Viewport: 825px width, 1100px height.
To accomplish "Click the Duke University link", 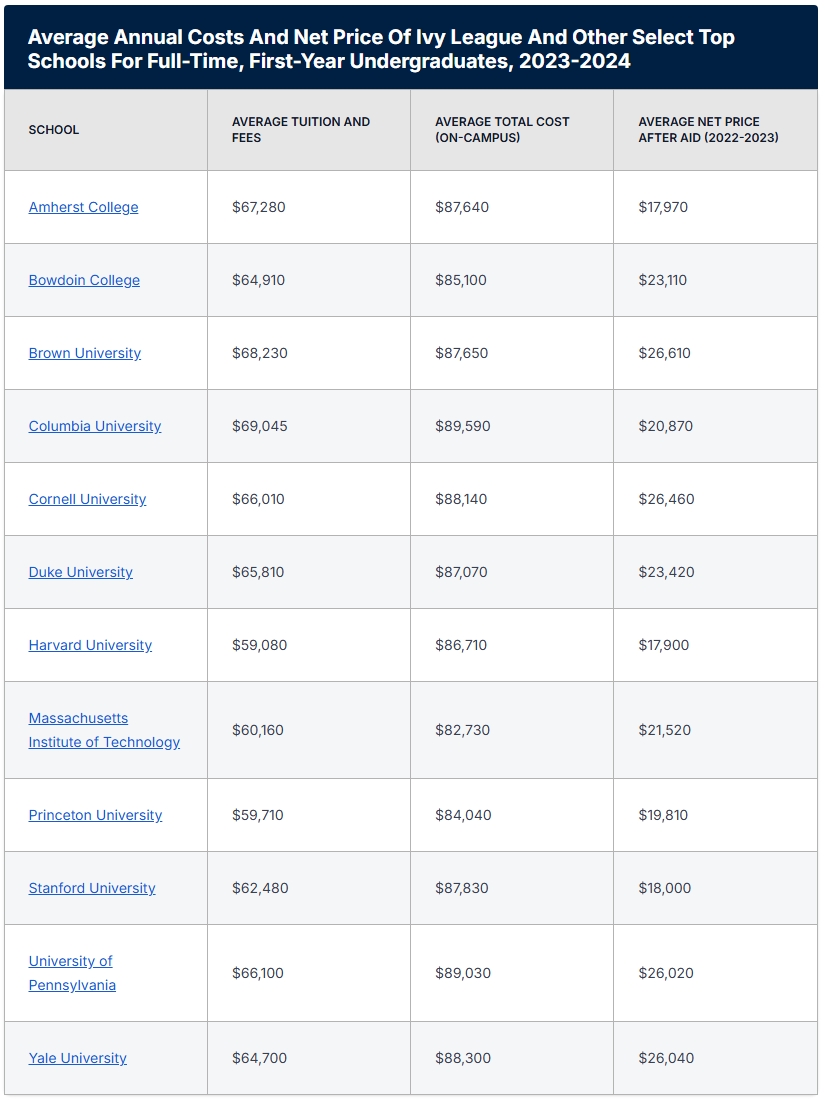I will tap(80, 572).
